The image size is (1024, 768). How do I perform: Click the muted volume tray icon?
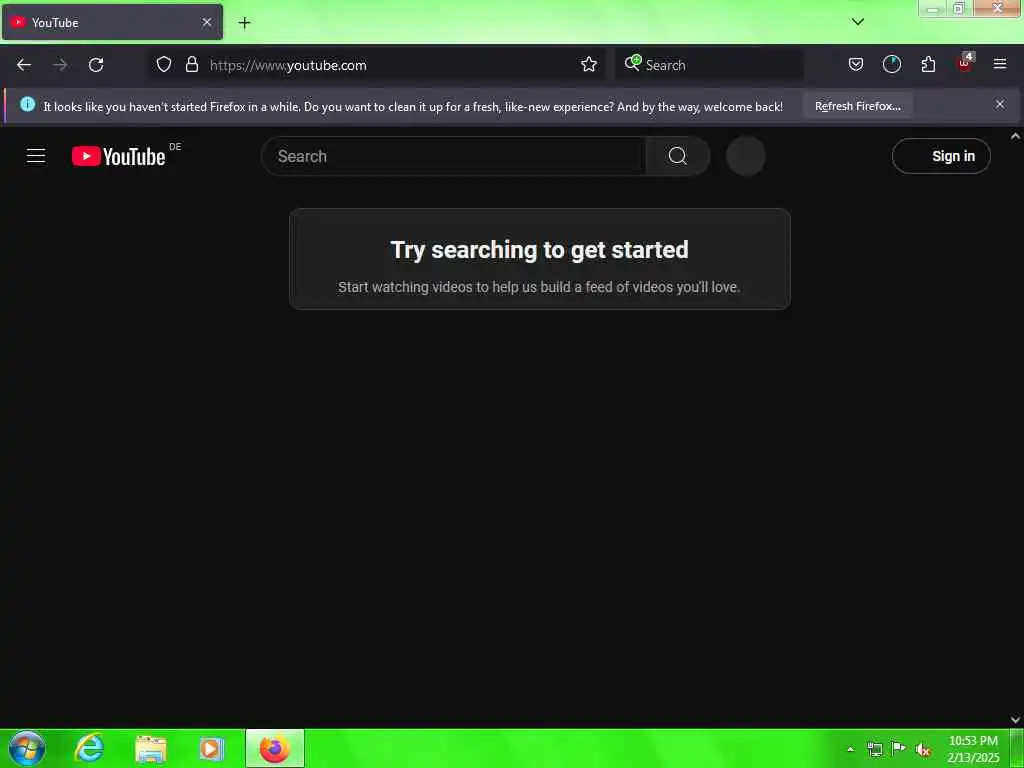tap(923, 750)
